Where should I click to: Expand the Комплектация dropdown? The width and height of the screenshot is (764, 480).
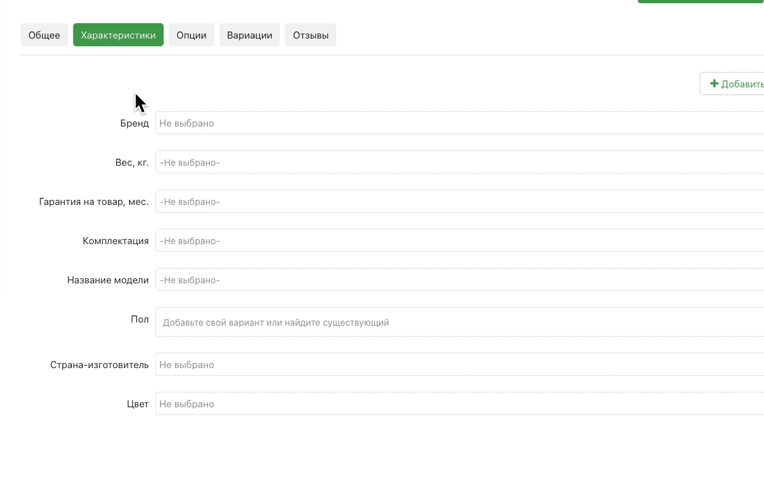pos(459,241)
